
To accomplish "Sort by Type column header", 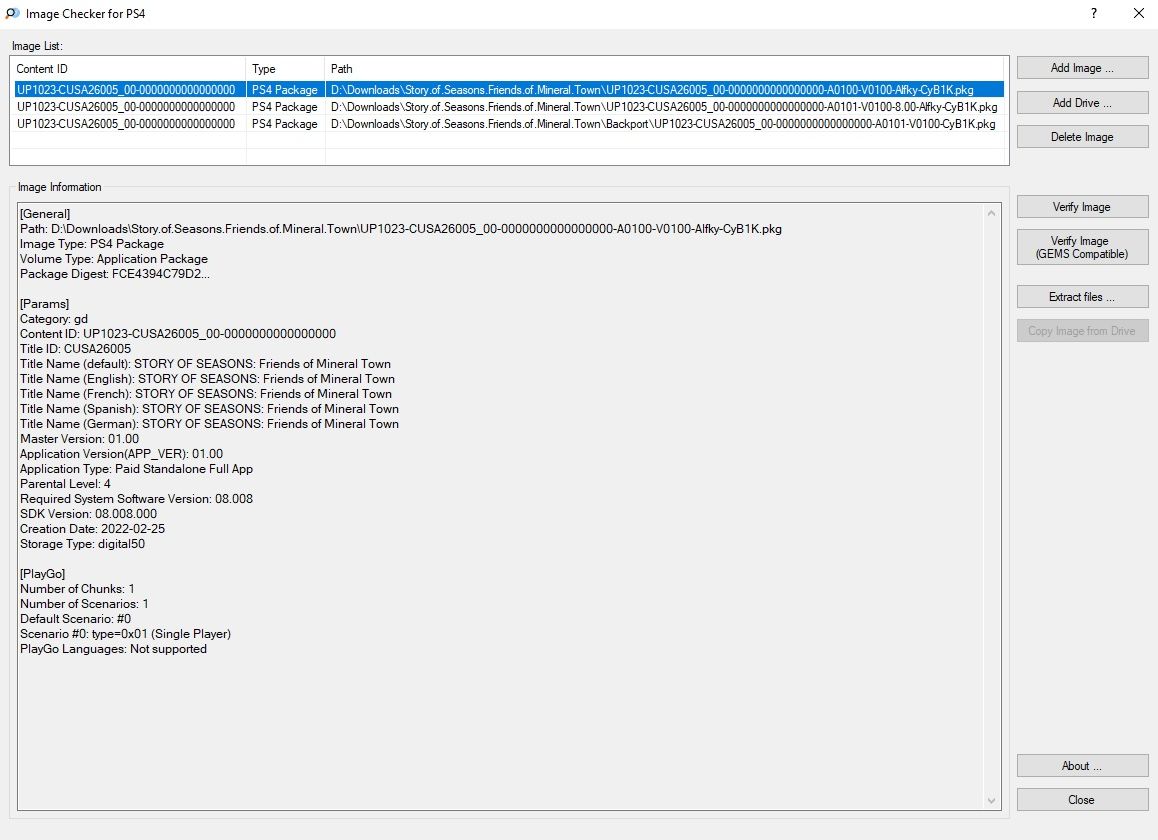I will (x=285, y=69).
